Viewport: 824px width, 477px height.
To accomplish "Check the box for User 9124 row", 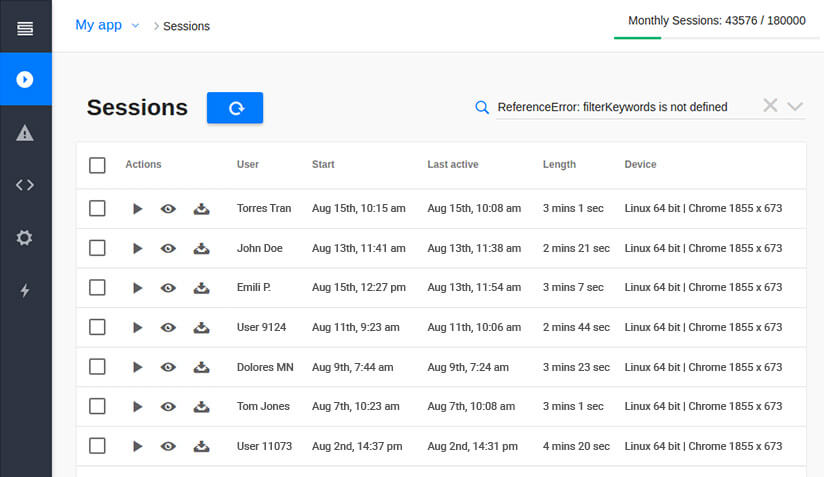I will point(97,327).
